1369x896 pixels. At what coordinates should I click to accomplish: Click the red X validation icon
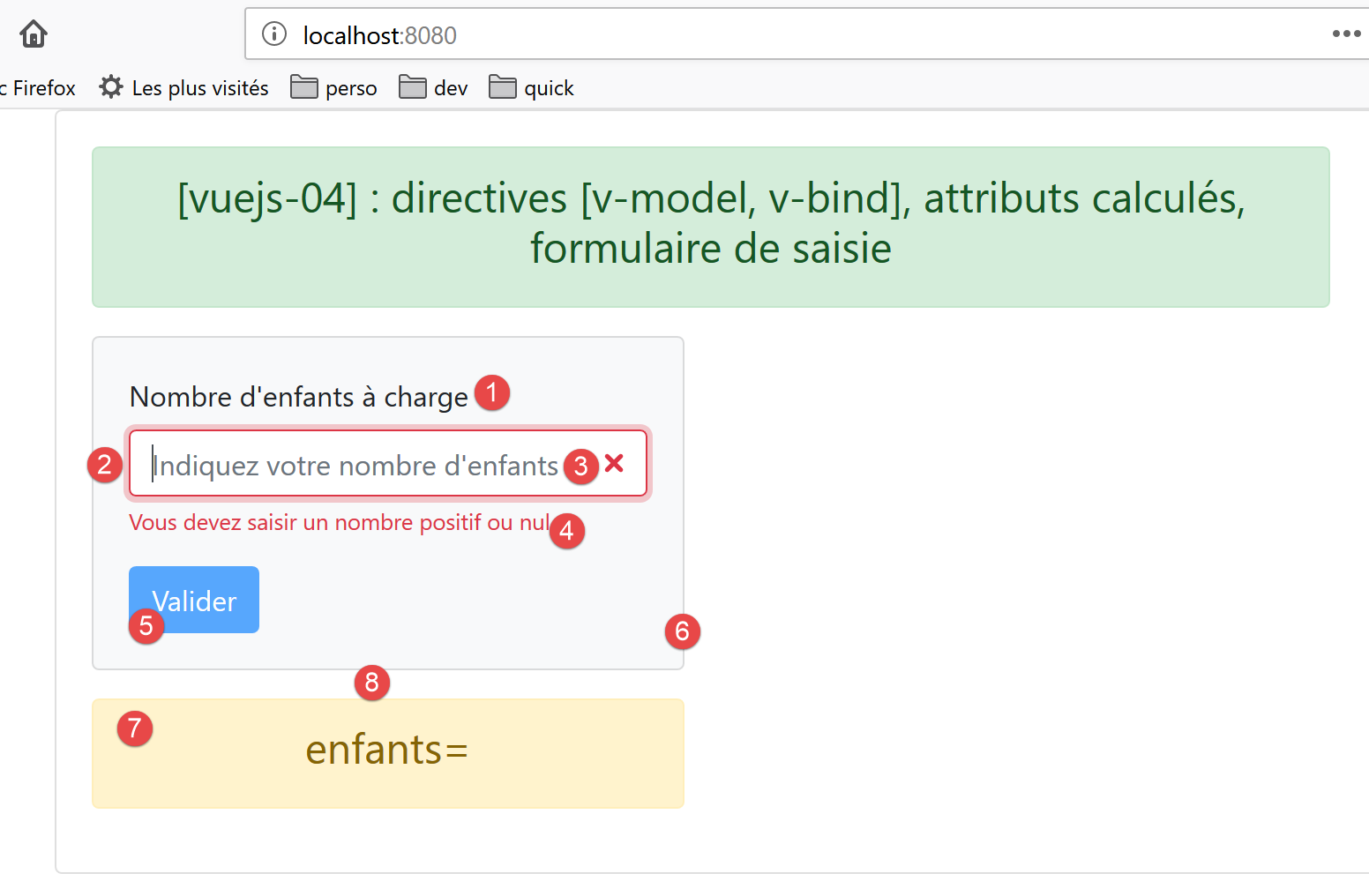[x=615, y=463]
